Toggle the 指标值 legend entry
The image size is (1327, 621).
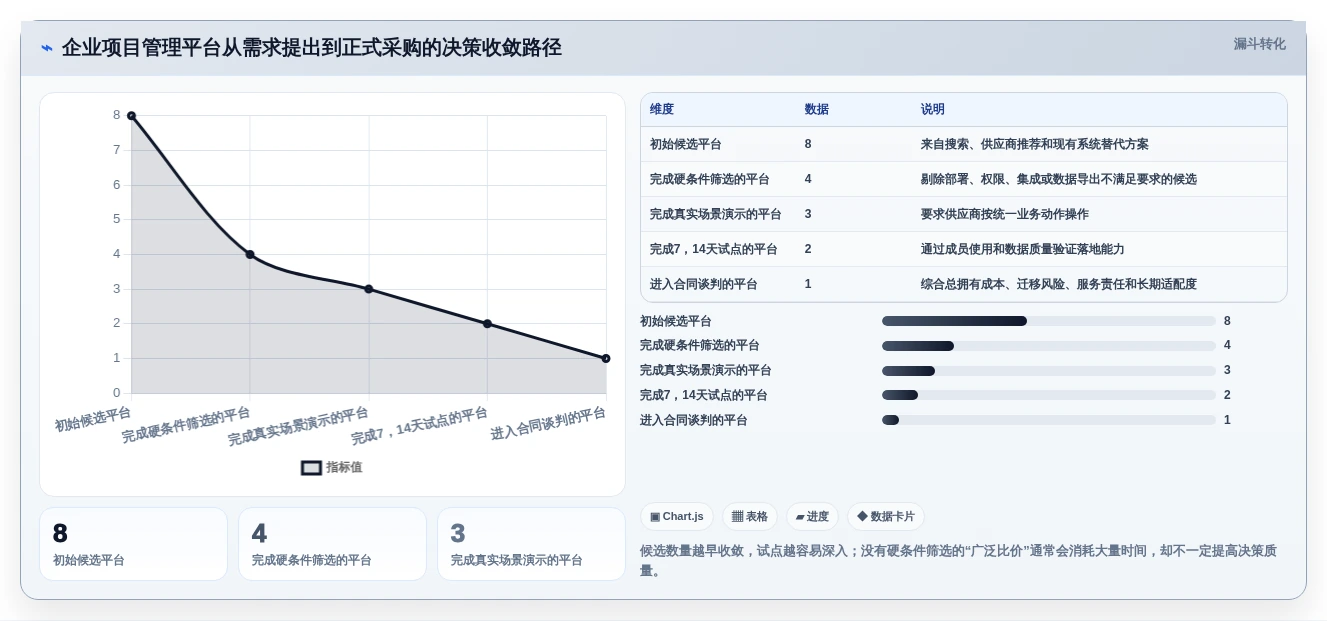pos(332,467)
